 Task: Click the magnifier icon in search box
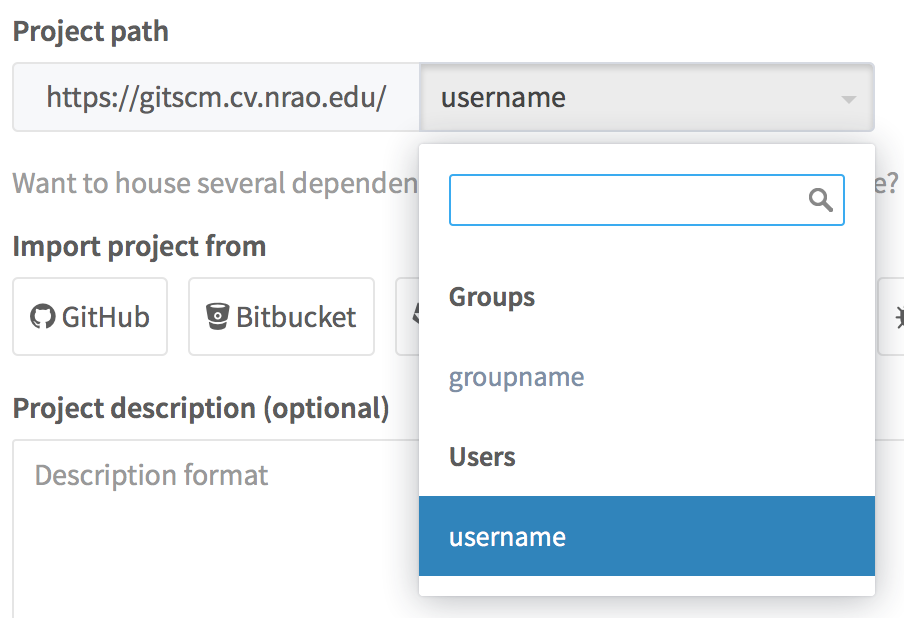821,201
